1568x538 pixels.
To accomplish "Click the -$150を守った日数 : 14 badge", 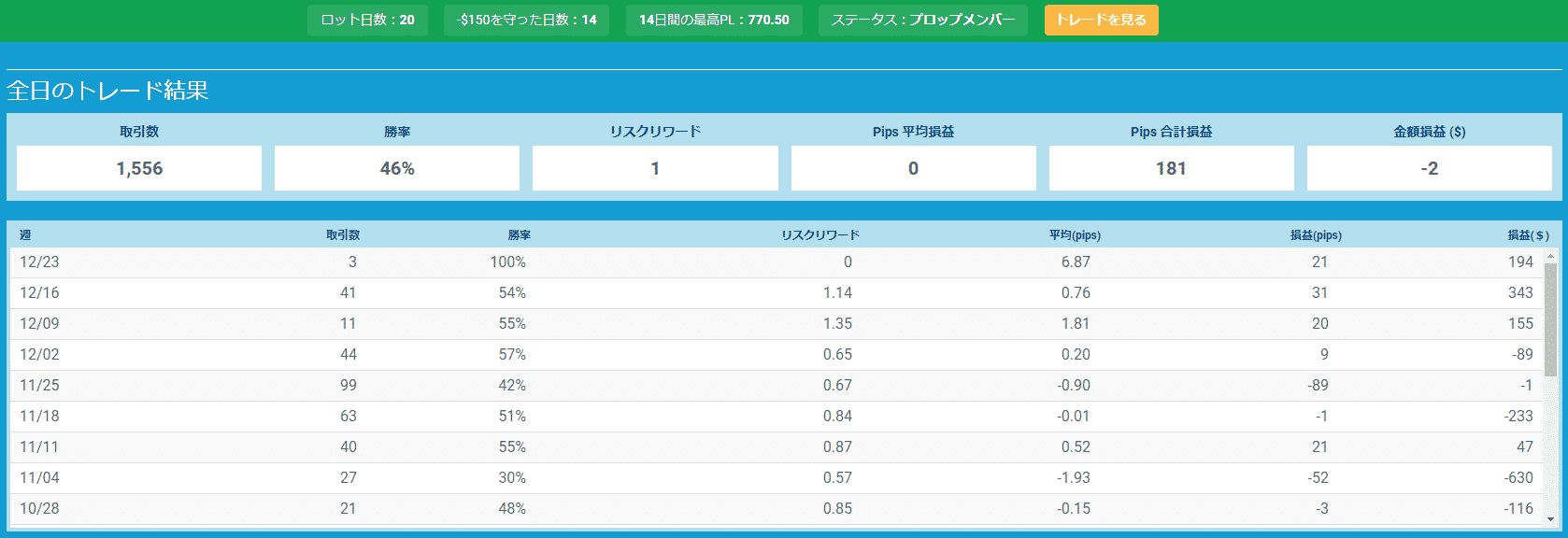I will coord(526,20).
